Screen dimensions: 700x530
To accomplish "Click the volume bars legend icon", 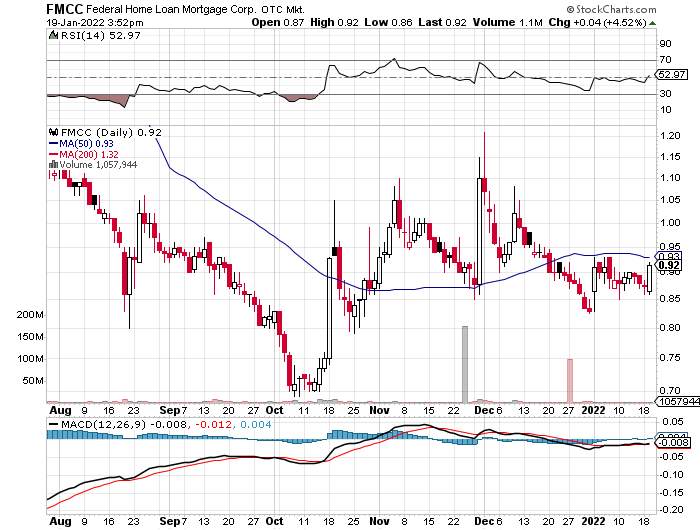I will pyautogui.click(x=53, y=164).
